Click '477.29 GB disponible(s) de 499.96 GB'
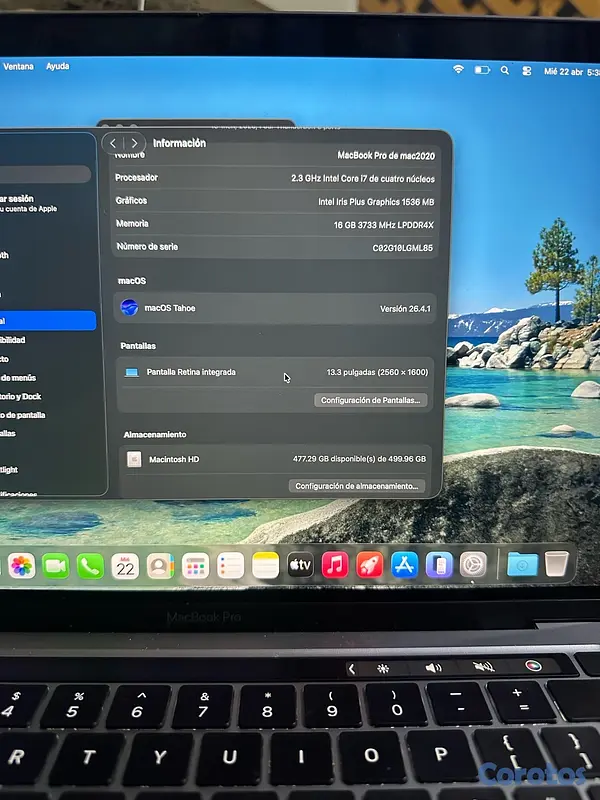 pos(359,459)
